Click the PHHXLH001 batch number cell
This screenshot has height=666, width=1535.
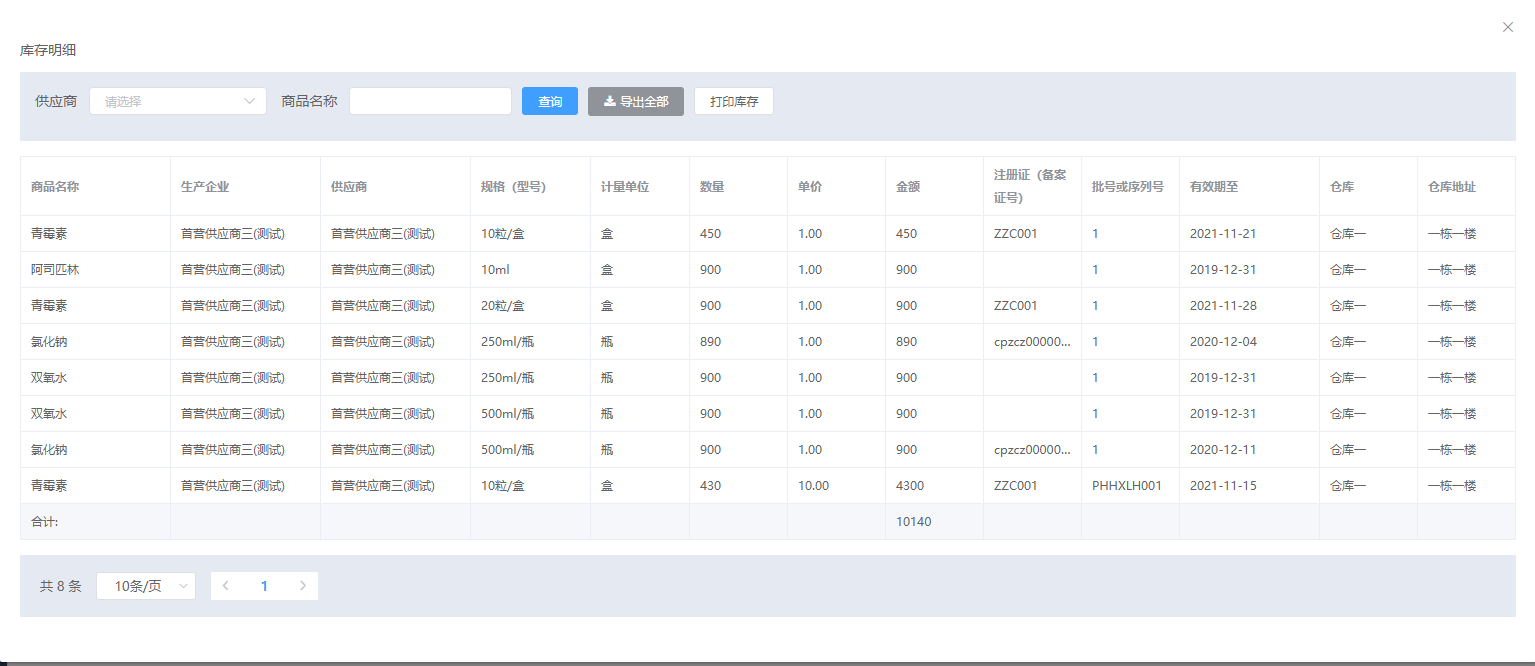1126,486
